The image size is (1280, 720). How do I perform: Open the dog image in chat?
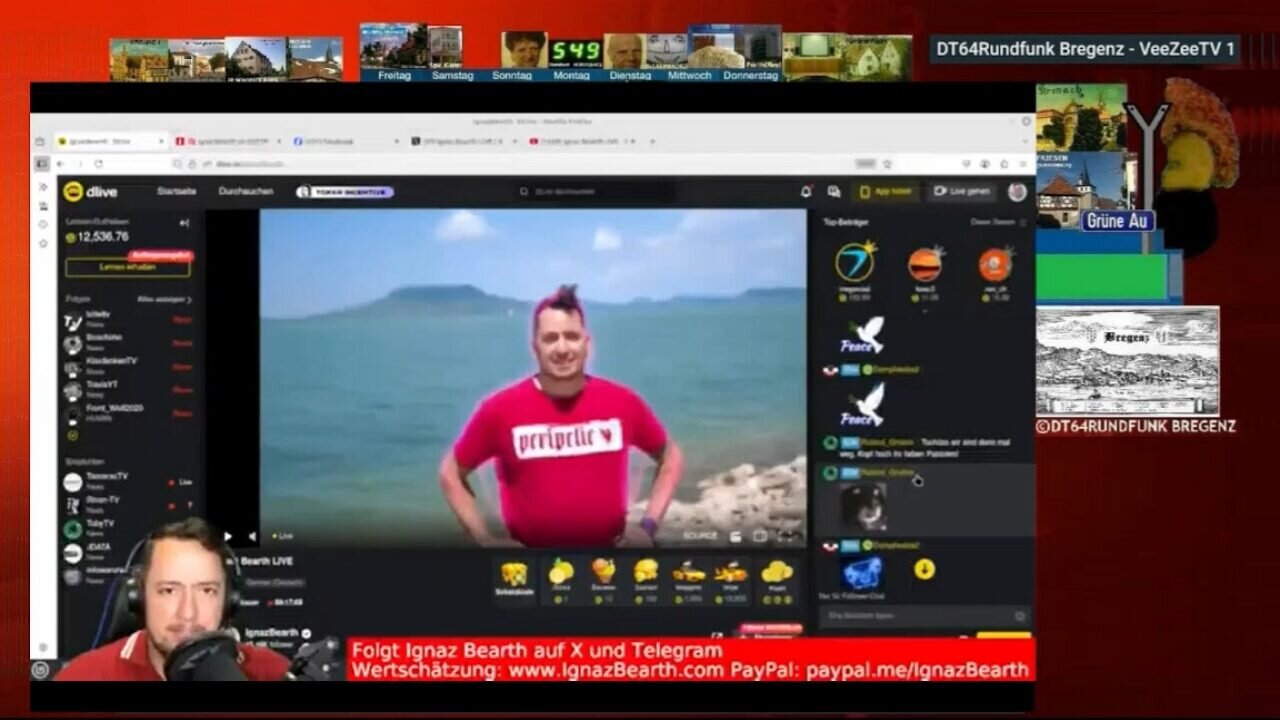863,507
